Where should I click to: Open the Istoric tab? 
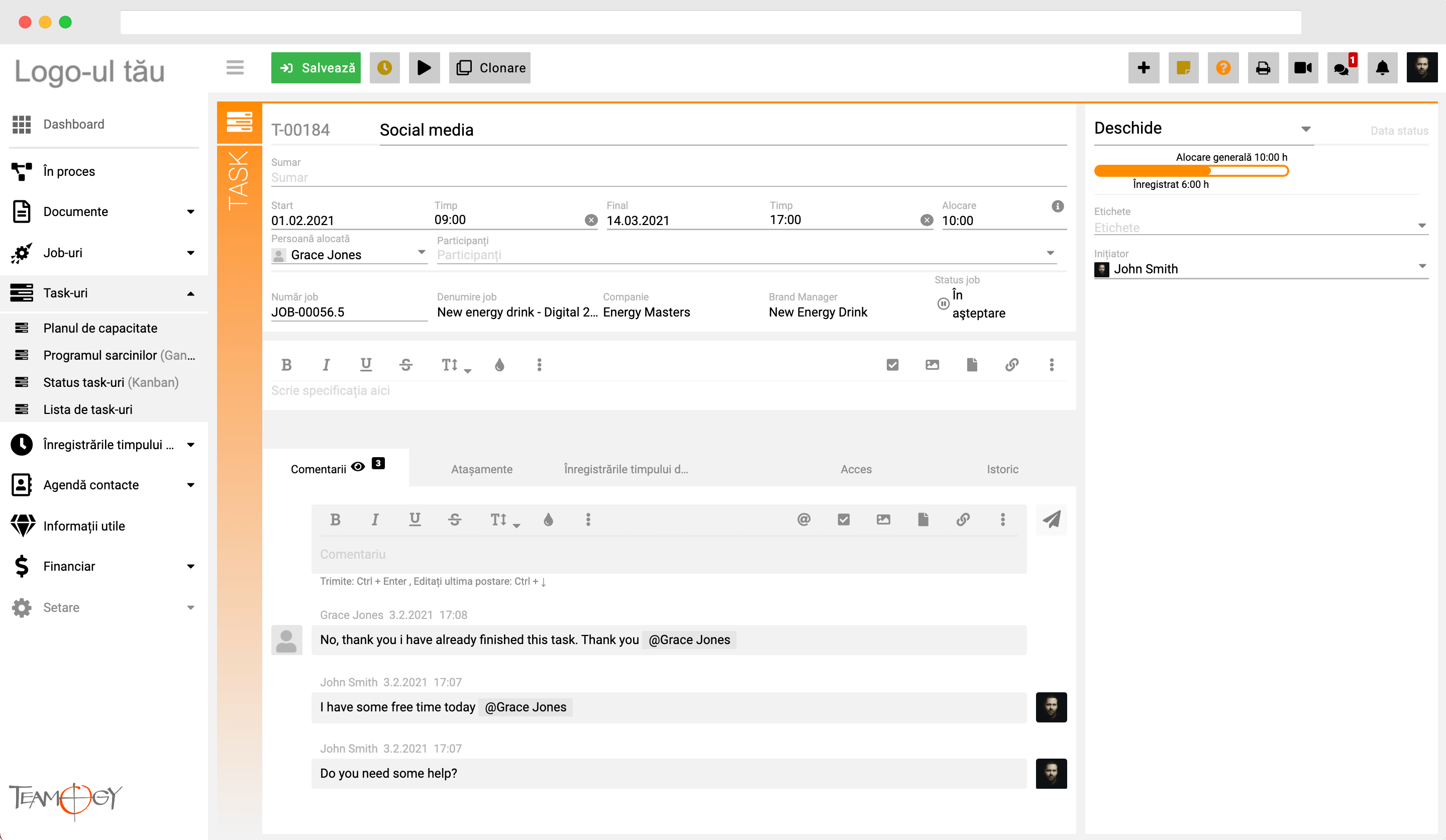point(1002,469)
